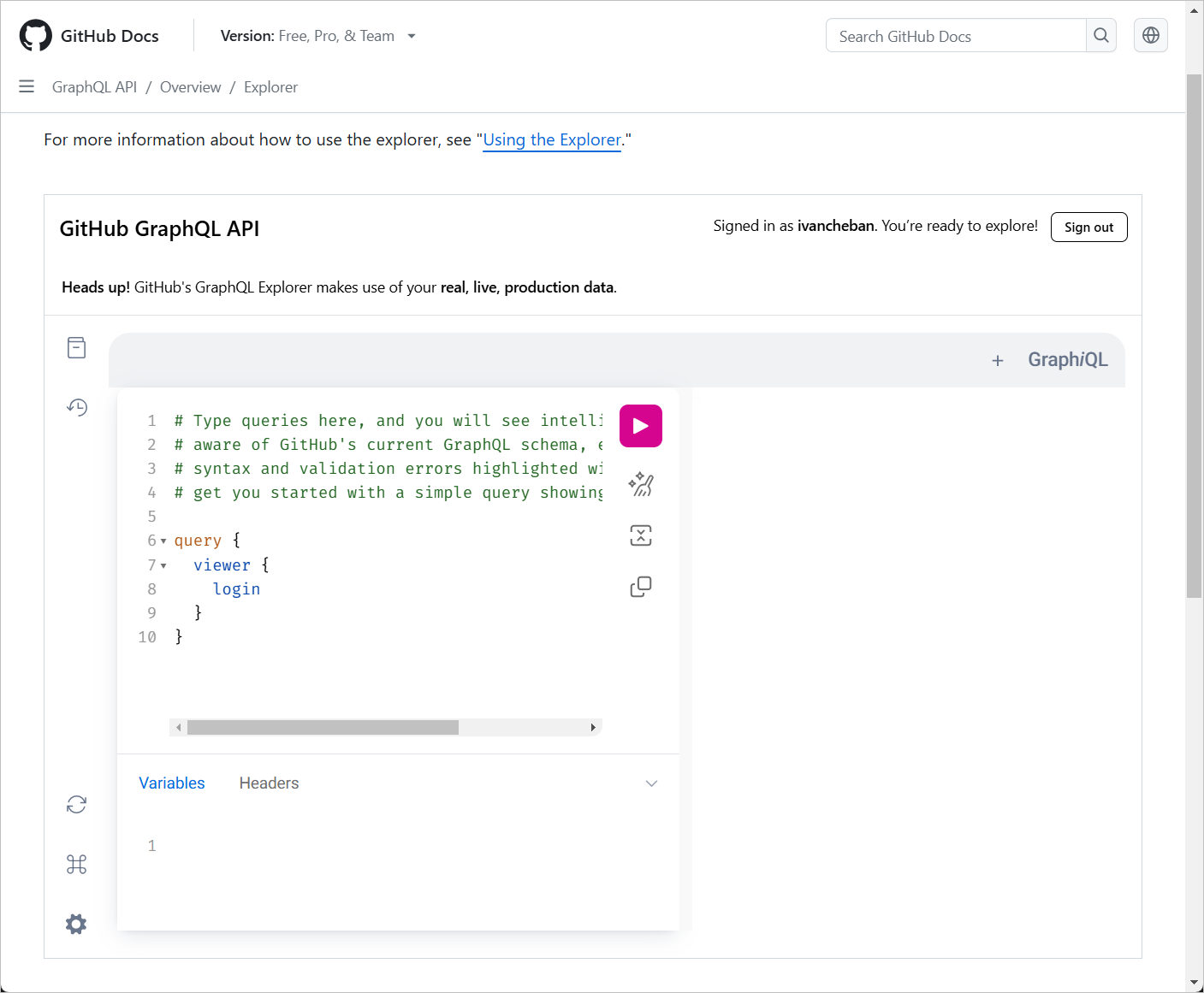Open the Using the Explorer link
The image size is (1204, 993).
click(x=552, y=140)
